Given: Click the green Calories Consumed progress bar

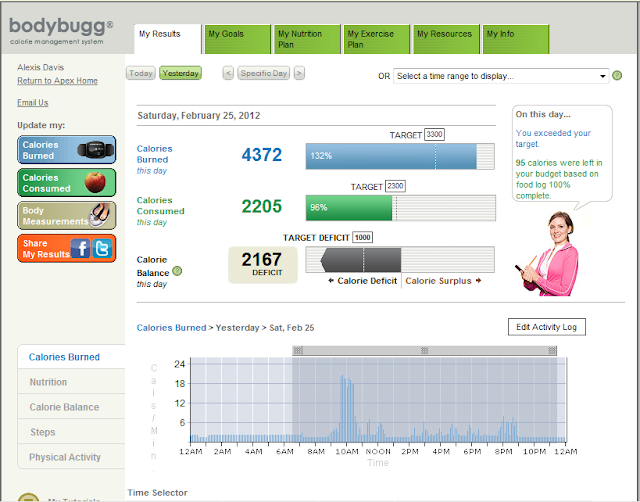Looking at the screenshot, I should [x=349, y=208].
